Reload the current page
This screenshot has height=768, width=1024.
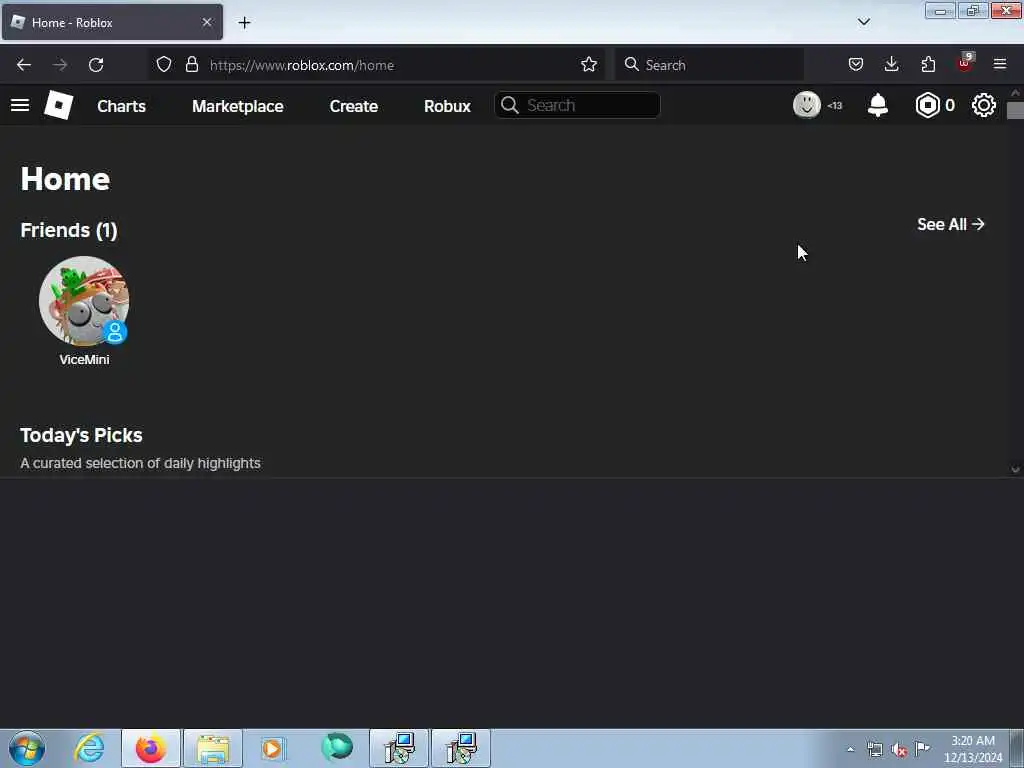click(96, 65)
